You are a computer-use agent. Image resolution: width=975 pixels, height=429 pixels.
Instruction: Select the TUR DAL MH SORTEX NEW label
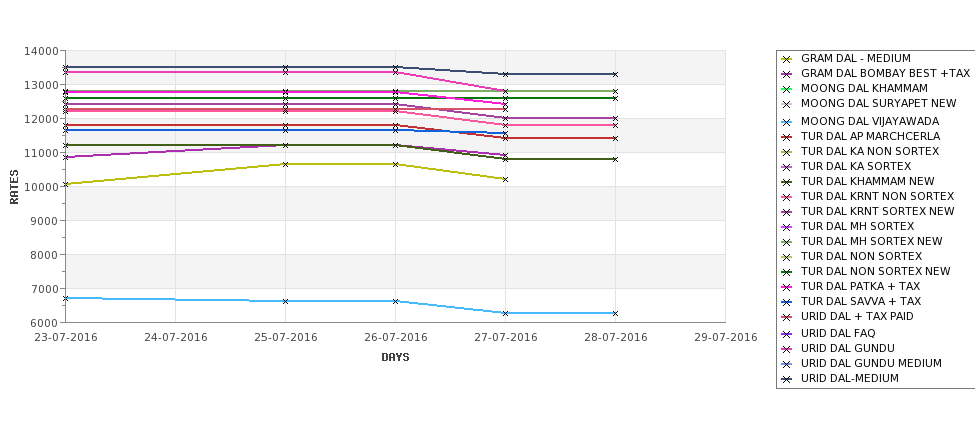(872, 241)
